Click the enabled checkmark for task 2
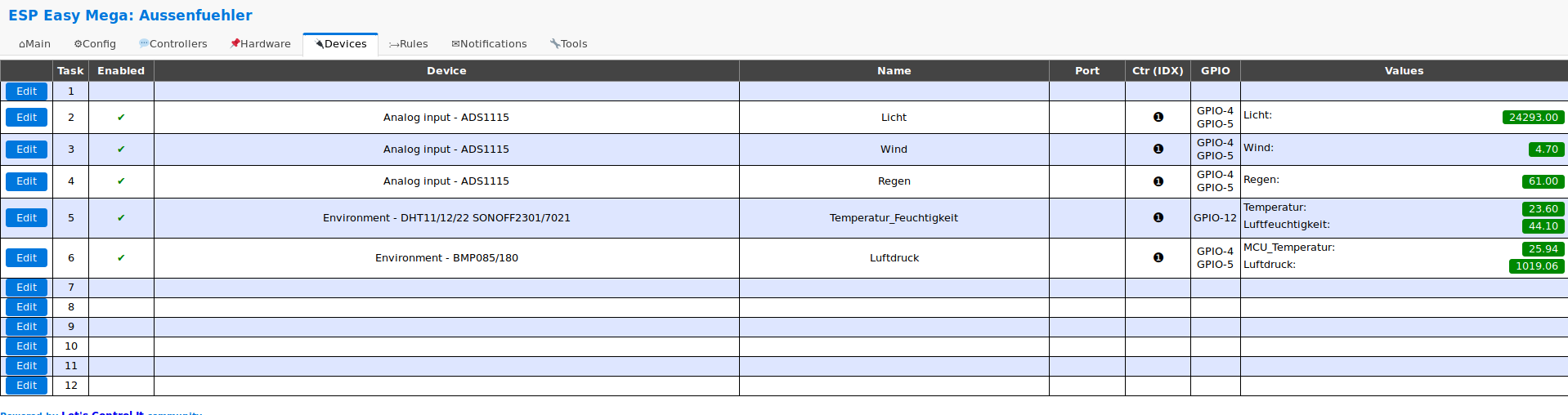1568x415 pixels. (121, 118)
